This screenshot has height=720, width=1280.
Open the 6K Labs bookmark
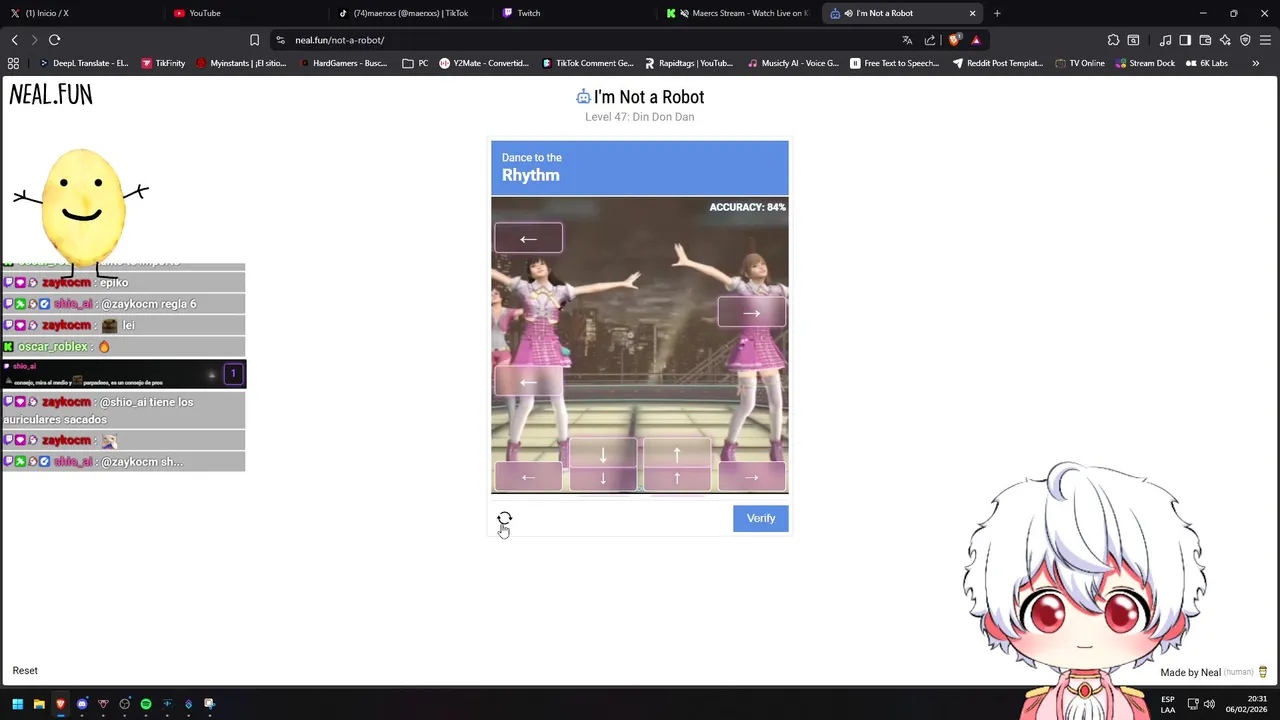click(1207, 63)
